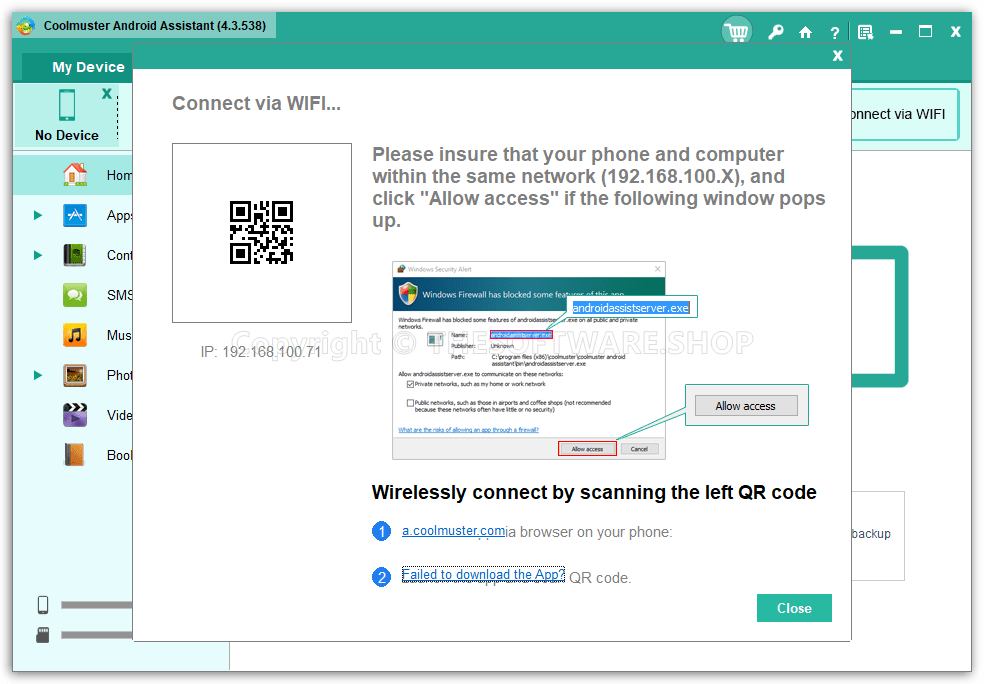Click the key register icon
The height and width of the screenshot is (684, 984).
[x=776, y=32]
